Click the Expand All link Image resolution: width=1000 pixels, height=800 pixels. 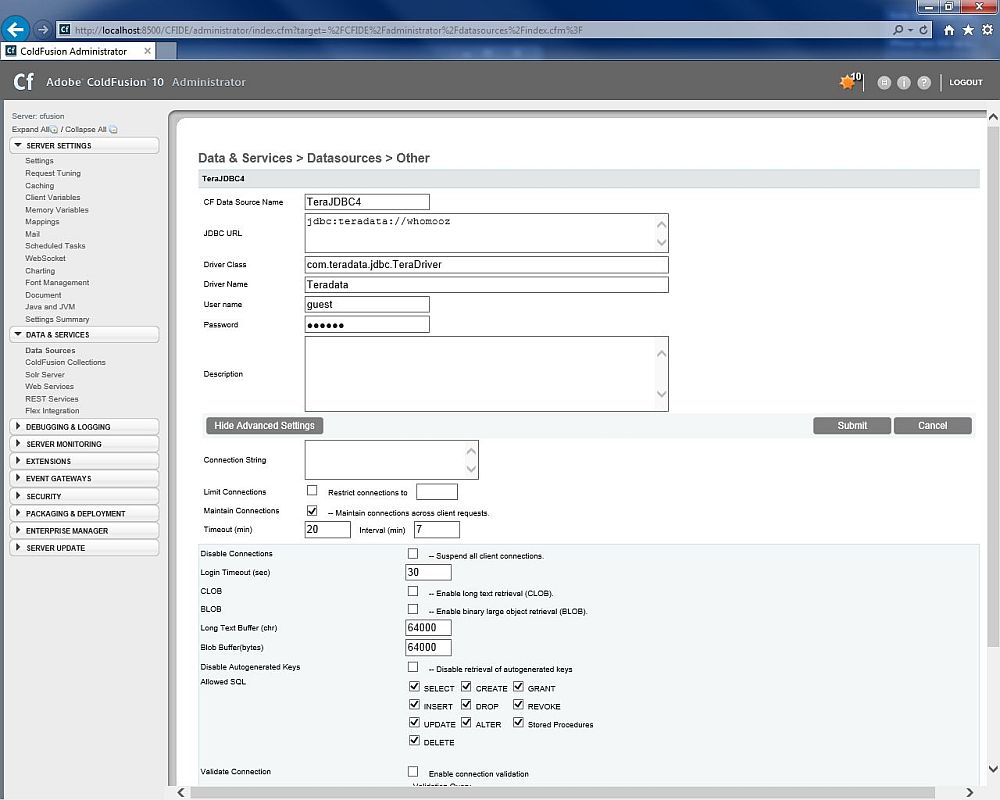30,130
